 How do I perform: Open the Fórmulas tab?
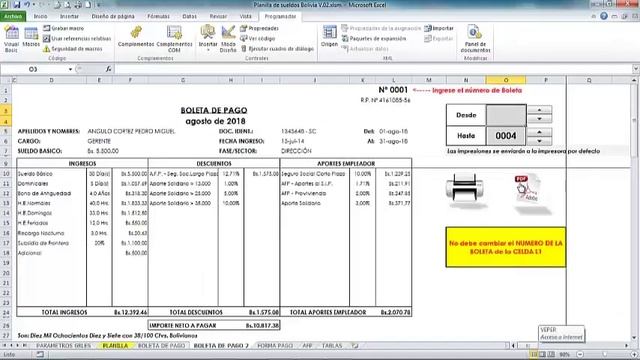(158, 16)
